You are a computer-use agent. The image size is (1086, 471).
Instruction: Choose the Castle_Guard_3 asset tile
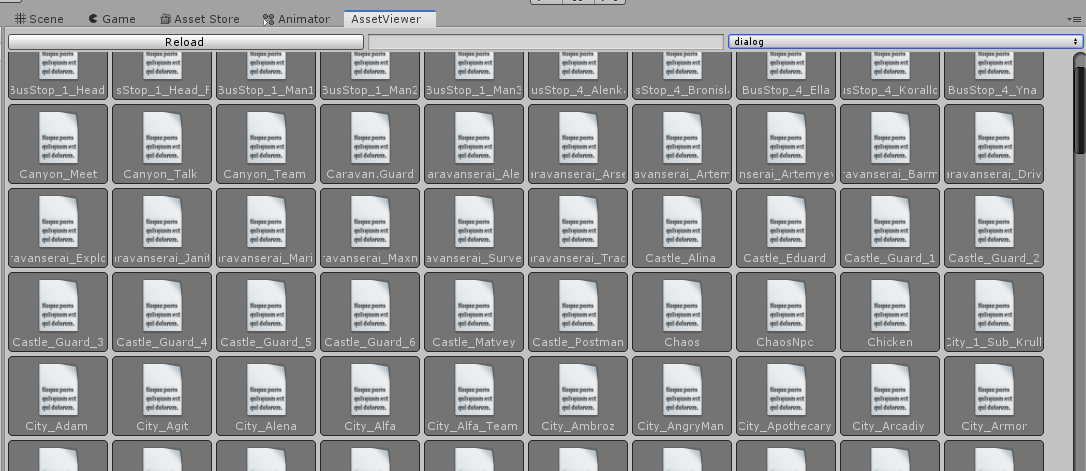tap(58, 312)
